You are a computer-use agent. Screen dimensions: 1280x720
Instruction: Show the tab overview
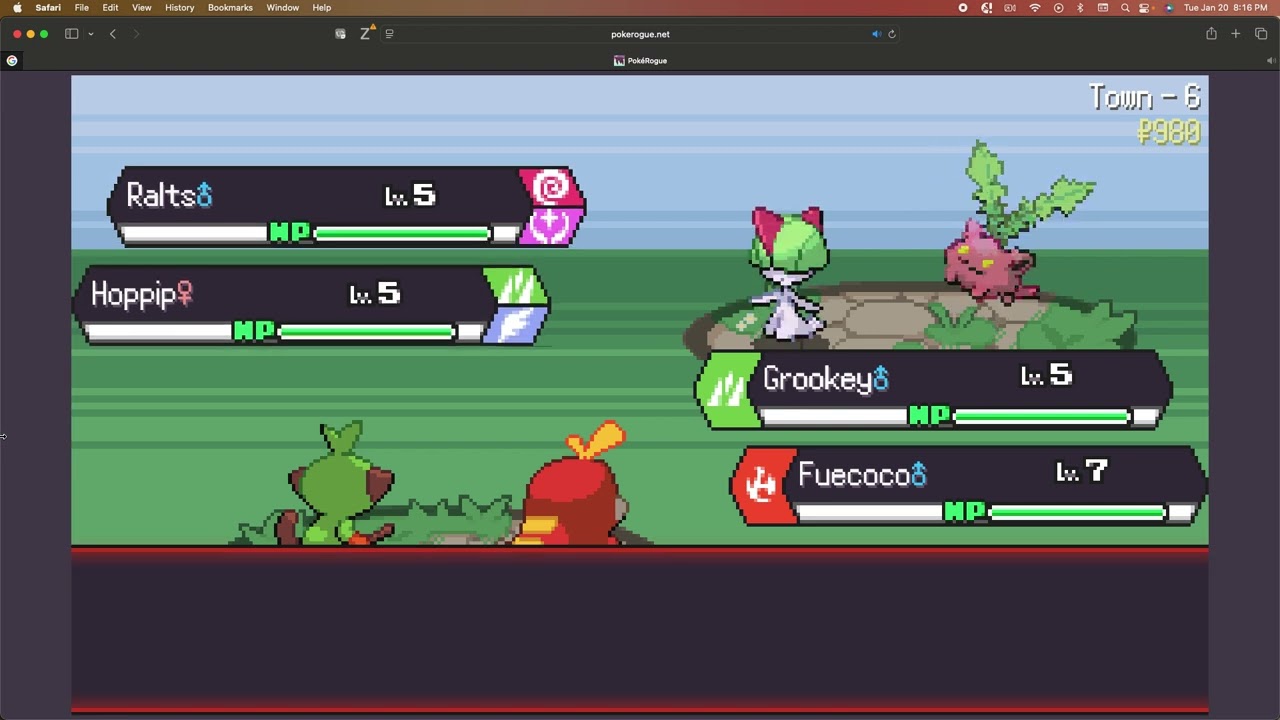pos(1261,34)
